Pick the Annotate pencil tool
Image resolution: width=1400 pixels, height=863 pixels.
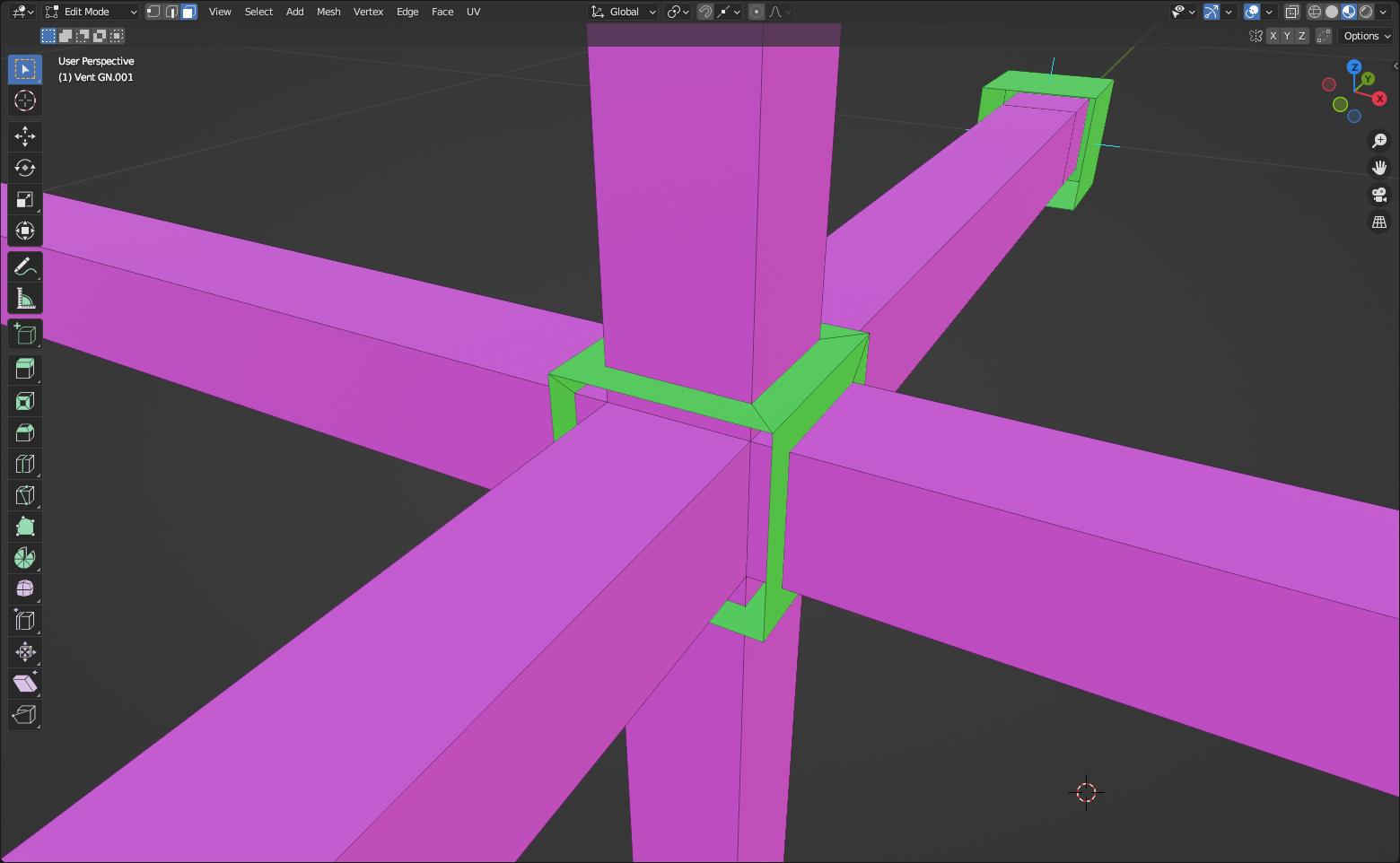[x=25, y=266]
